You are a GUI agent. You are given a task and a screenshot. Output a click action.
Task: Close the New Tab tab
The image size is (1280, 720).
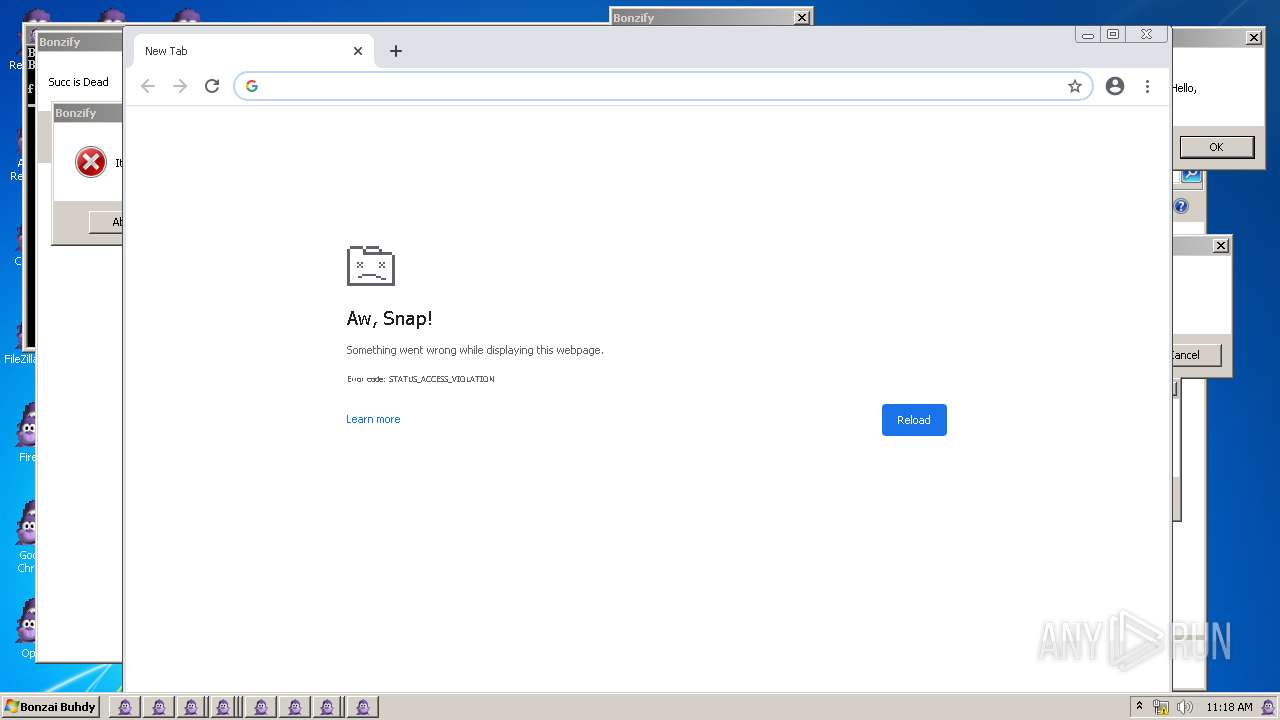coord(358,51)
